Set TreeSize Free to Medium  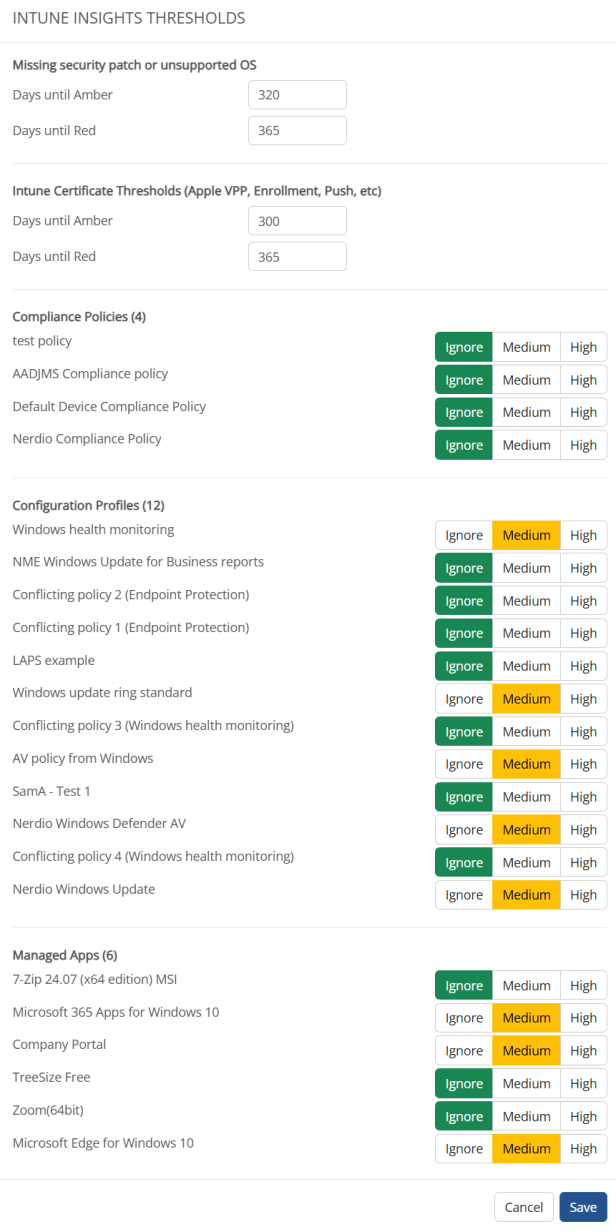pyautogui.click(x=526, y=1083)
